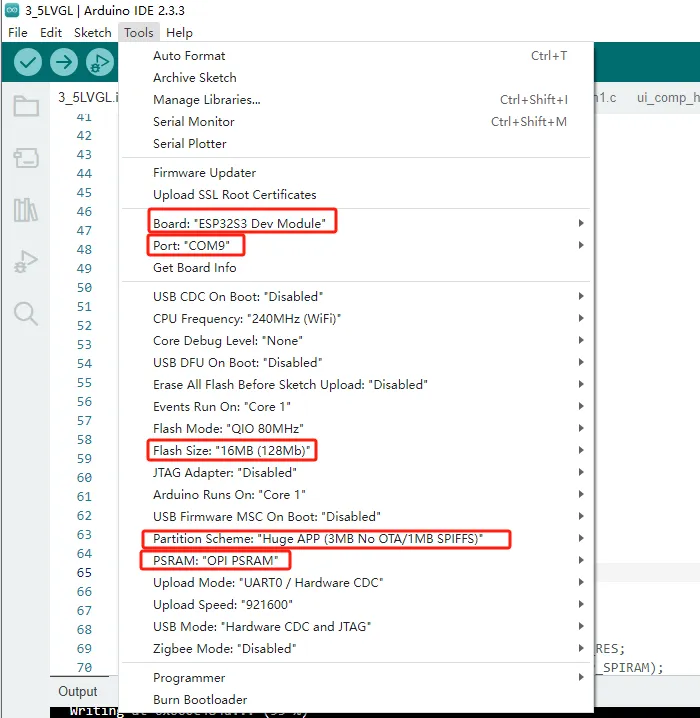Select Get Board Info

356,267
